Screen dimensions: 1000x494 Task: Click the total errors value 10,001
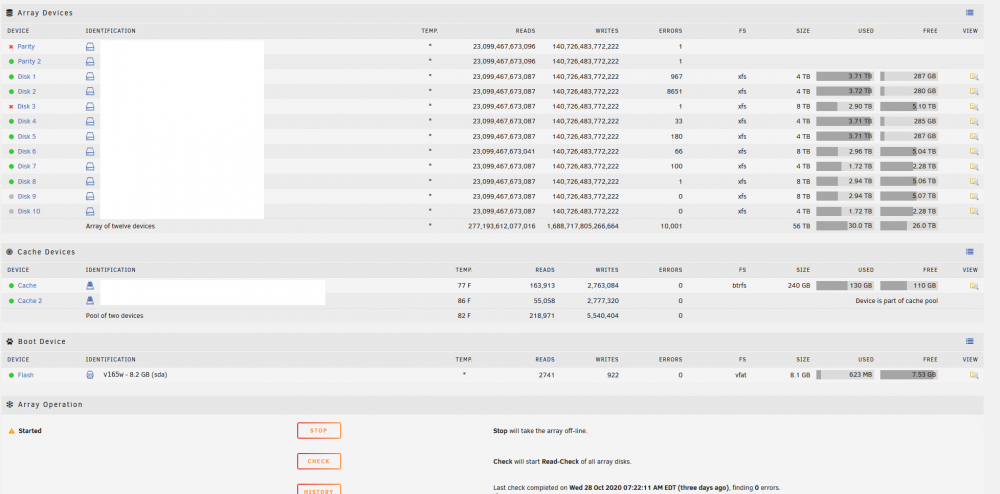pyautogui.click(x=672, y=226)
